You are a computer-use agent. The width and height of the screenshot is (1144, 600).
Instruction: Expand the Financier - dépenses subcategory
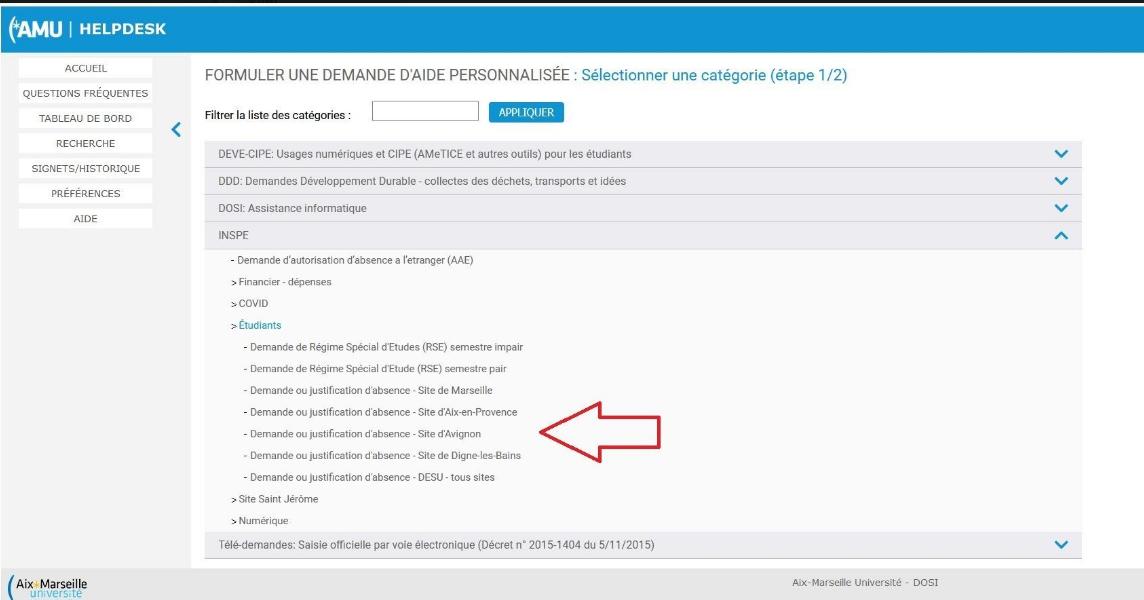coord(284,282)
